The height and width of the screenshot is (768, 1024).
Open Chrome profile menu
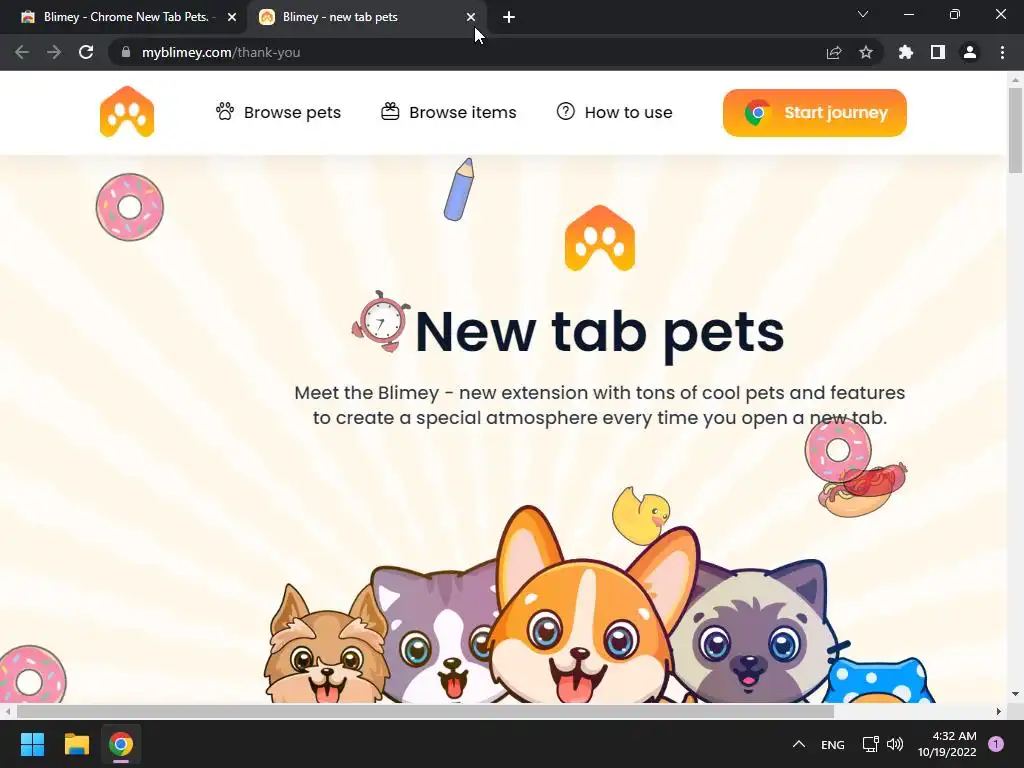pos(970,52)
